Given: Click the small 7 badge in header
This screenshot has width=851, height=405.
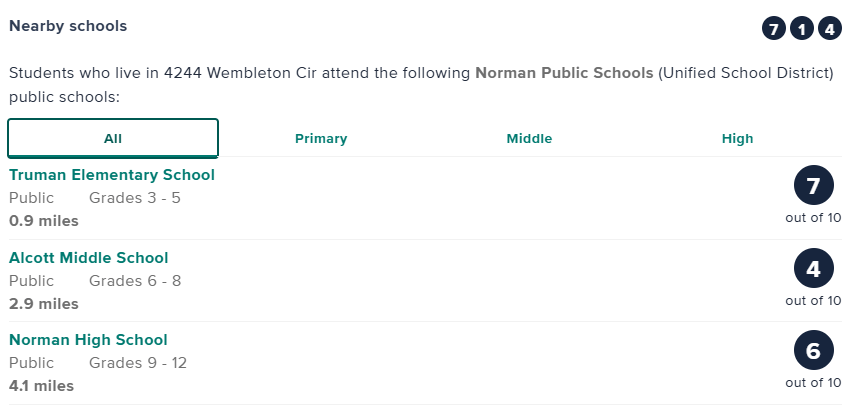Looking at the screenshot, I should coord(774,29).
